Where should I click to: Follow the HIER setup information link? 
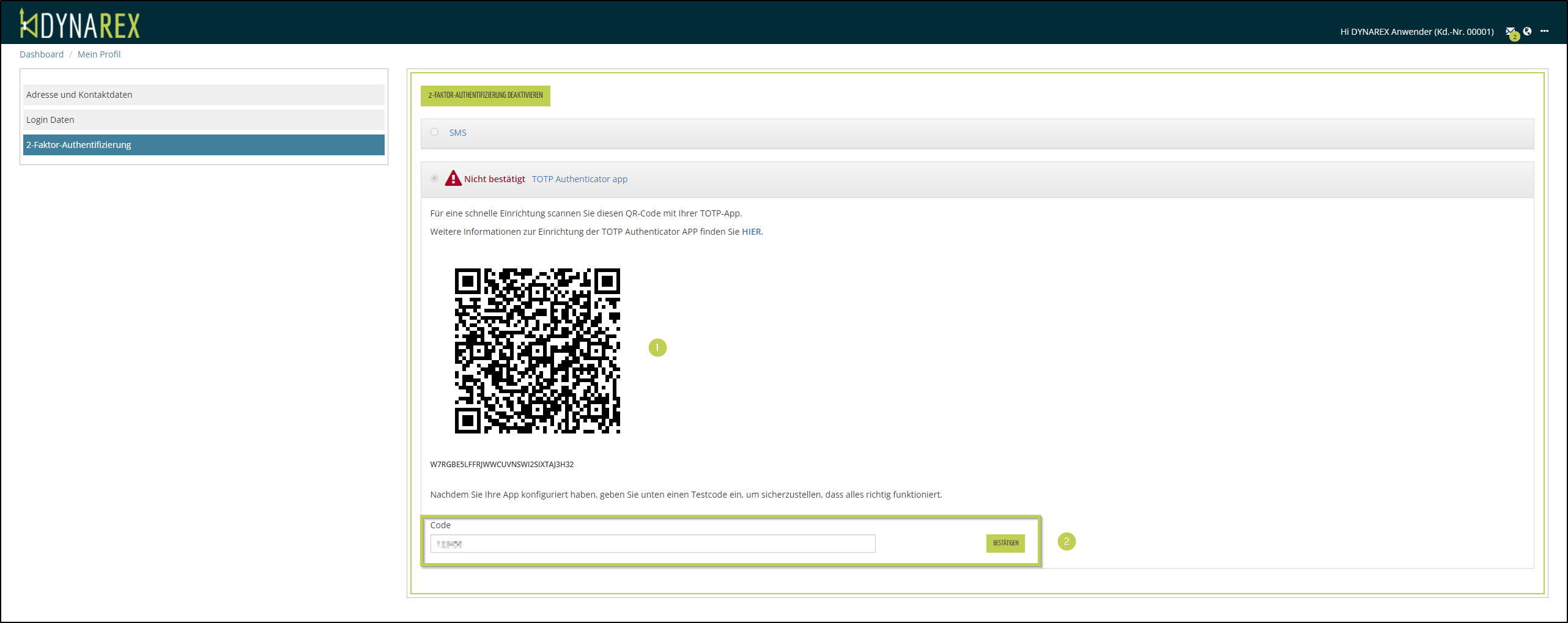[x=751, y=232]
